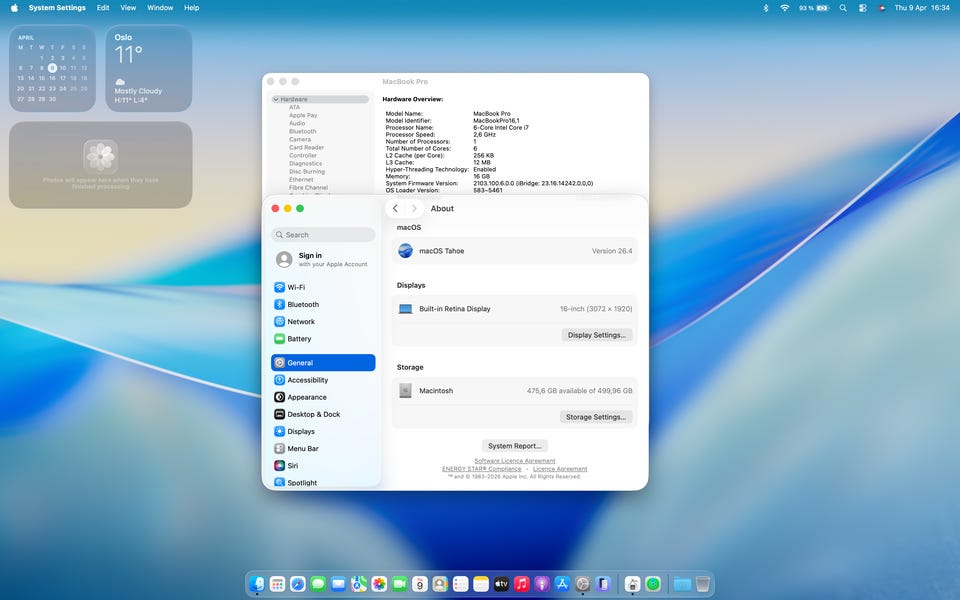Open FaceTime from the Dock

click(399, 584)
